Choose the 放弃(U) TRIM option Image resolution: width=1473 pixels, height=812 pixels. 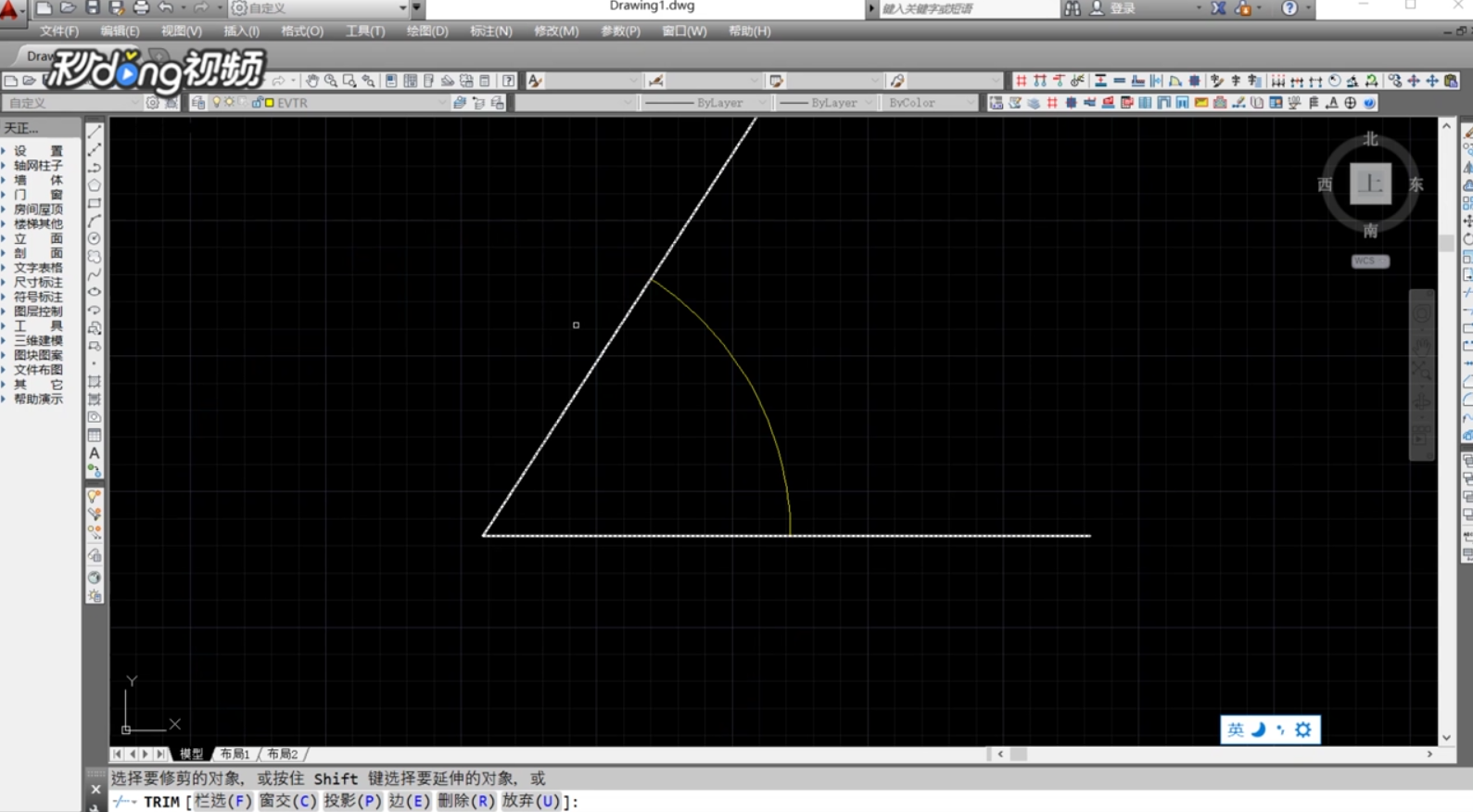point(531,802)
